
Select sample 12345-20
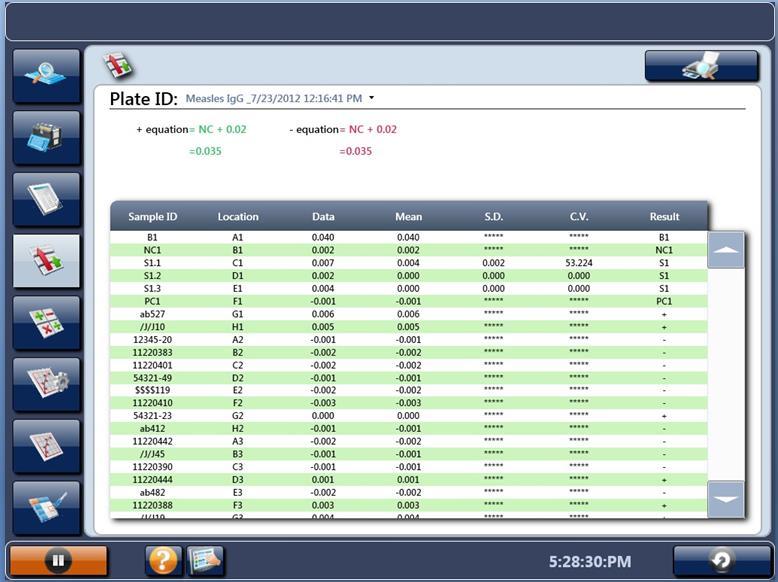152,340
